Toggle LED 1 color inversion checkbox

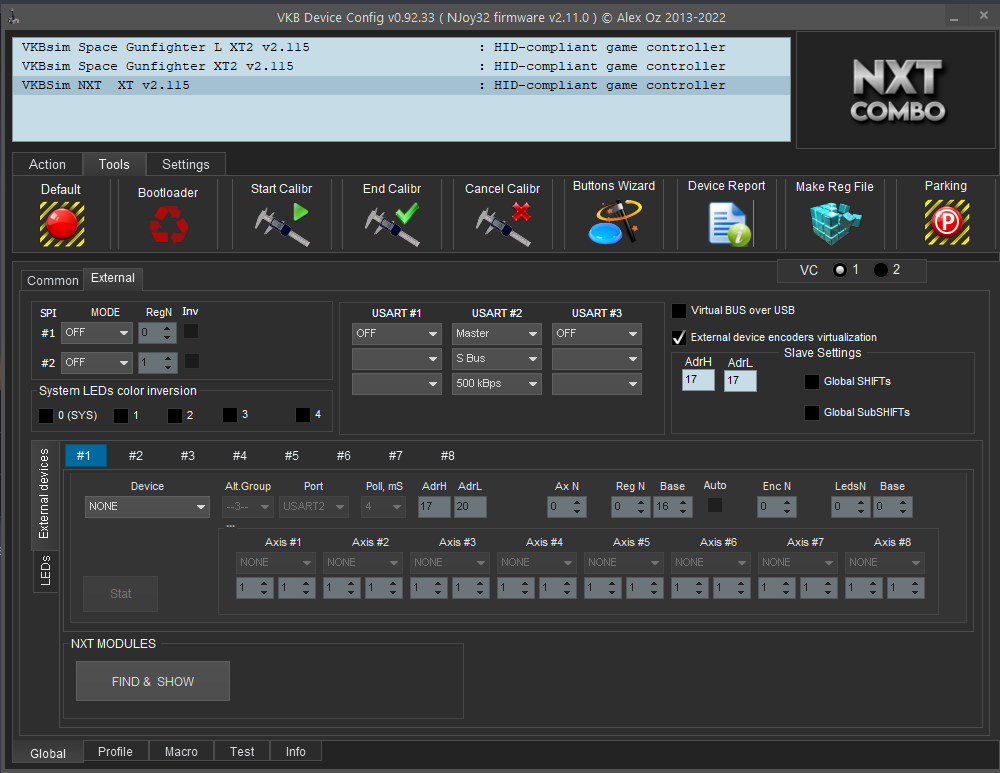(121, 416)
